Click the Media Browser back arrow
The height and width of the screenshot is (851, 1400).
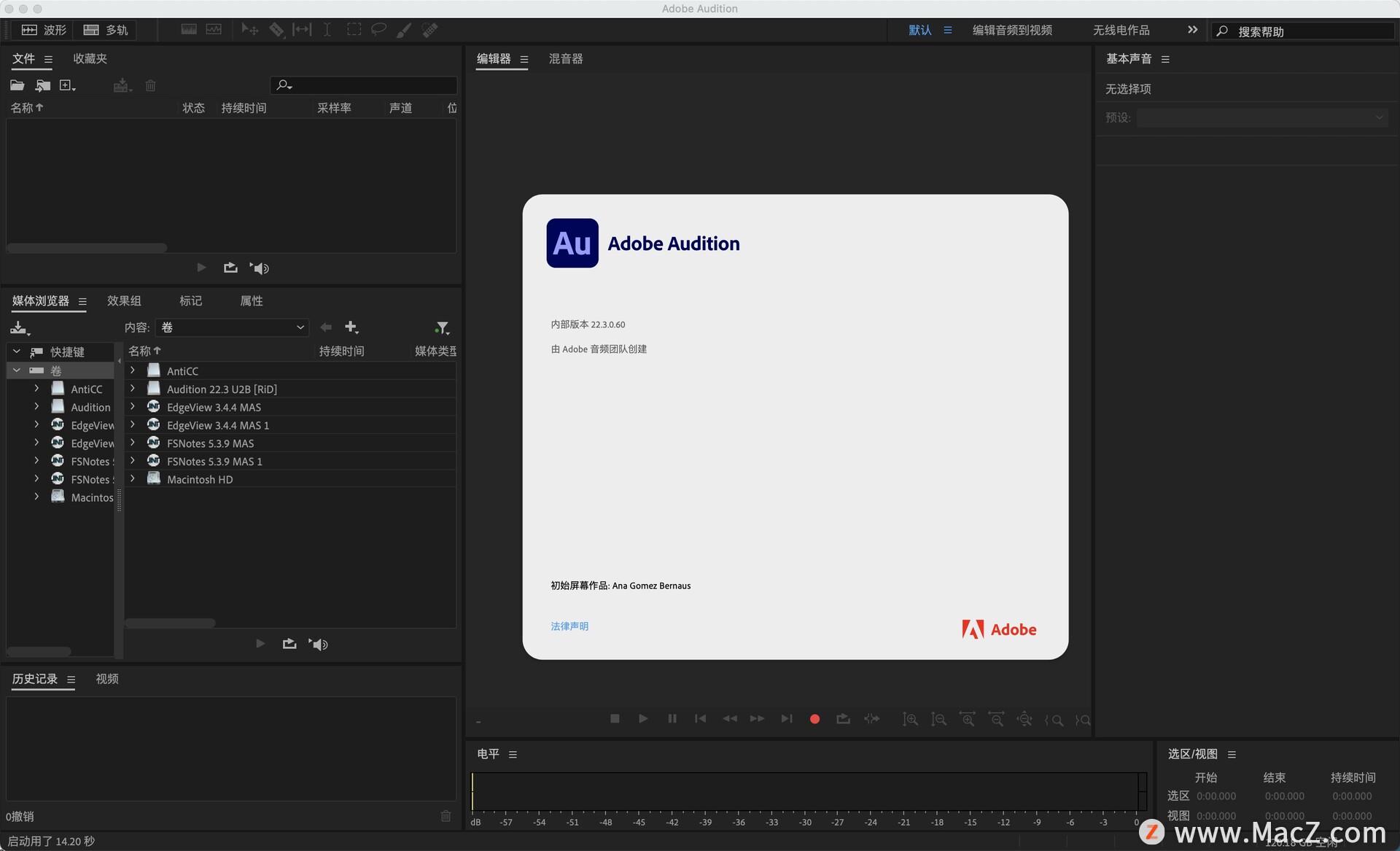325,327
